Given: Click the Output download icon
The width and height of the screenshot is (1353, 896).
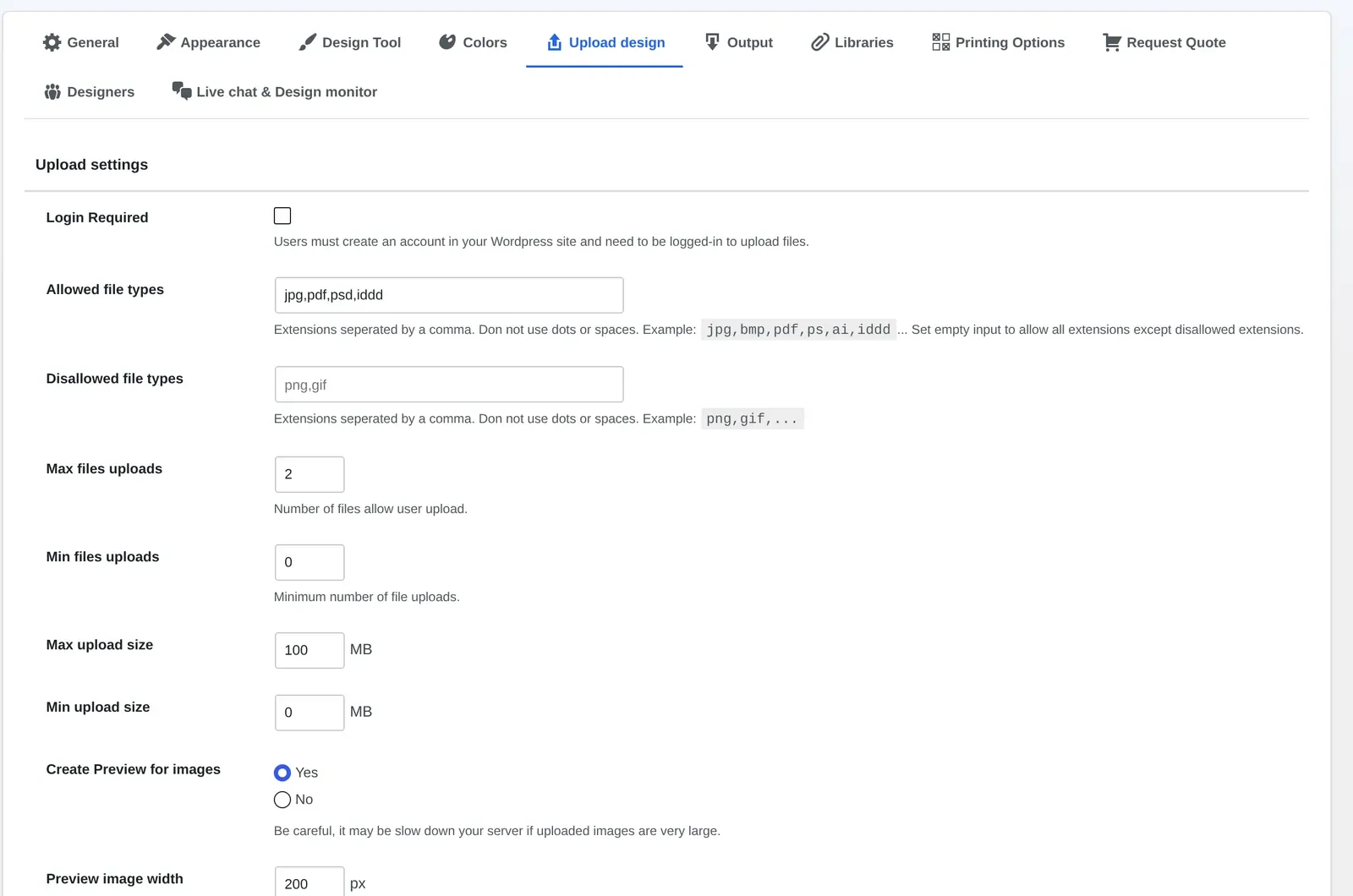Looking at the screenshot, I should coord(713,42).
